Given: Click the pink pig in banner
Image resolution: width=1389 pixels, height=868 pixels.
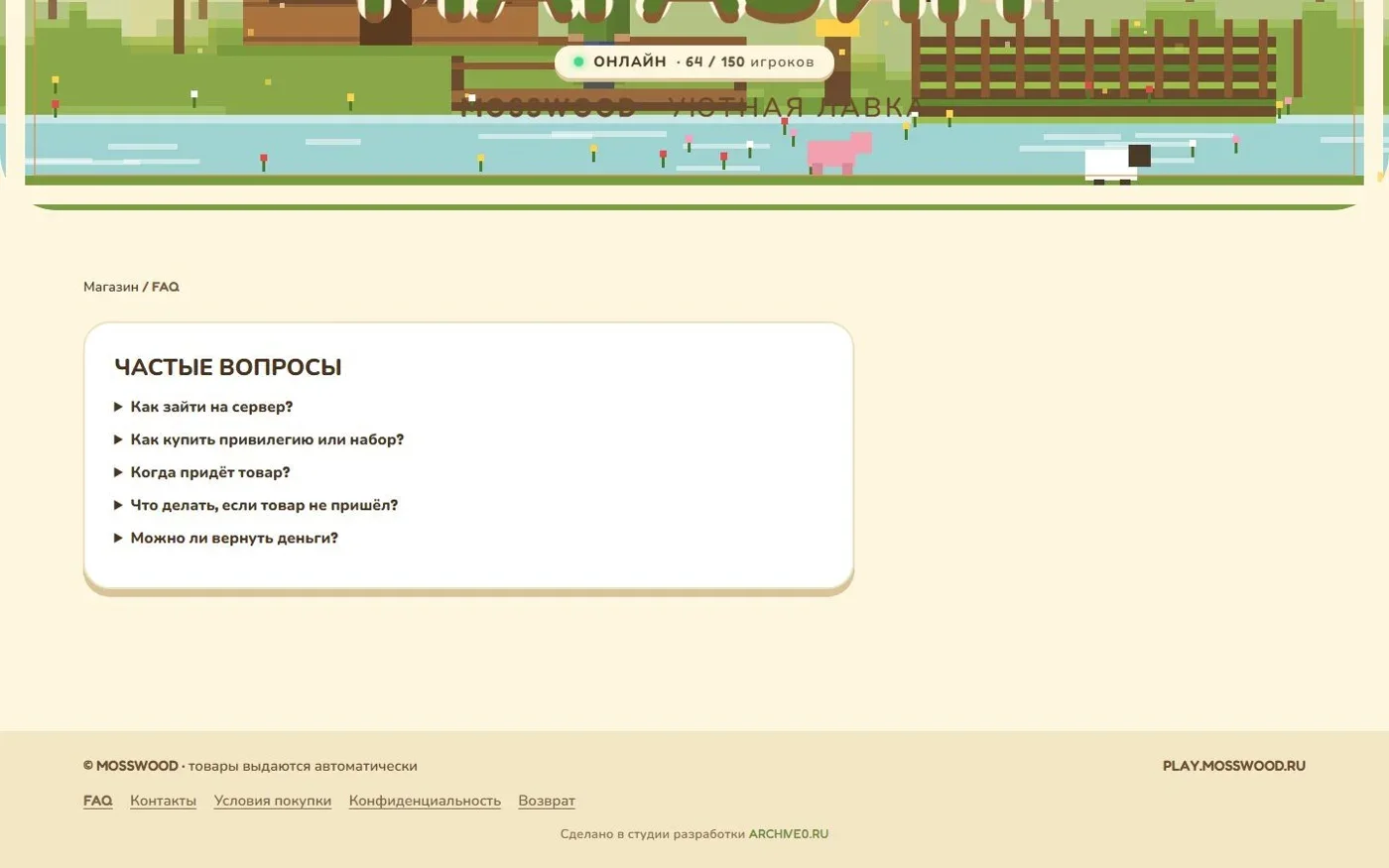Looking at the screenshot, I should pos(839,154).
